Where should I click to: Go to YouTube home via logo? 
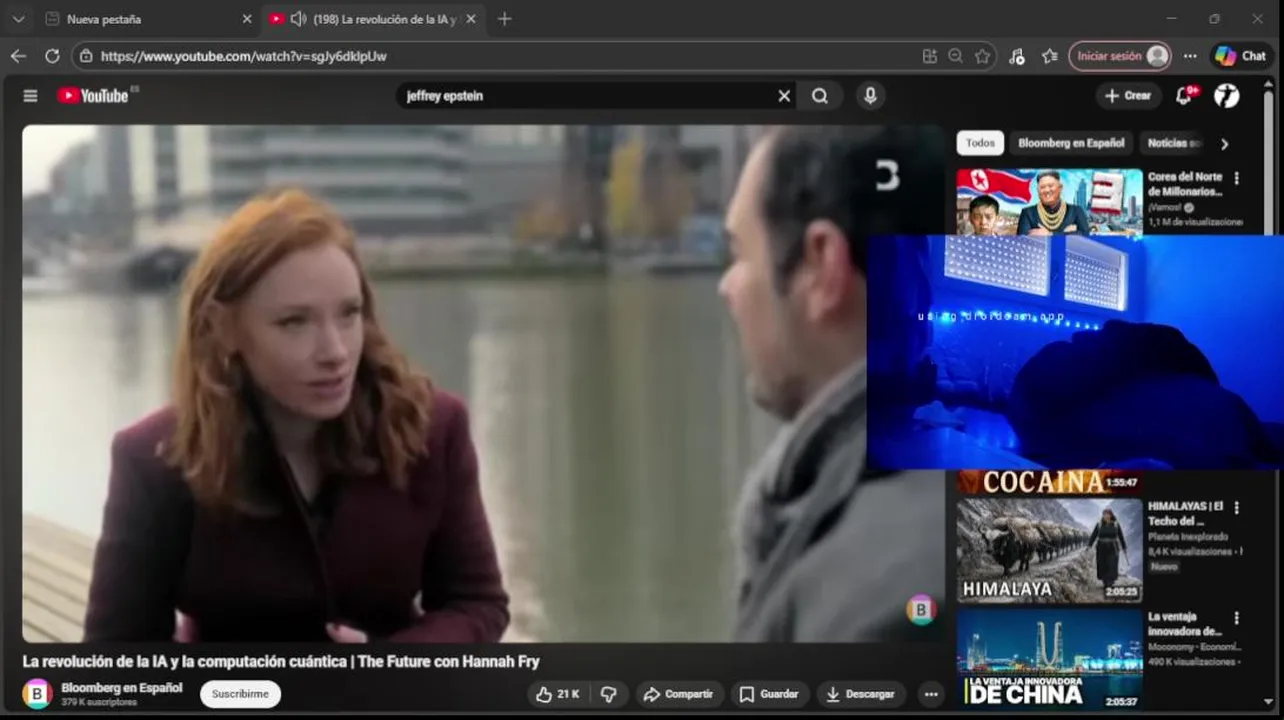tap(93, 96)
